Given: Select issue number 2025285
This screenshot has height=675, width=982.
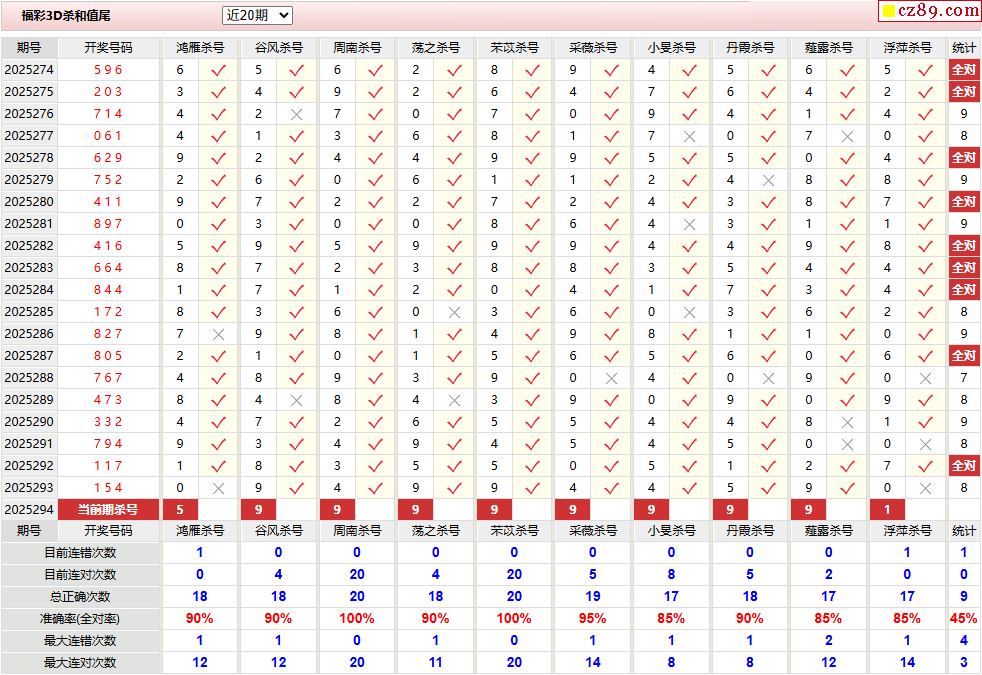Looking at the screenshot, I should point(29,311).
